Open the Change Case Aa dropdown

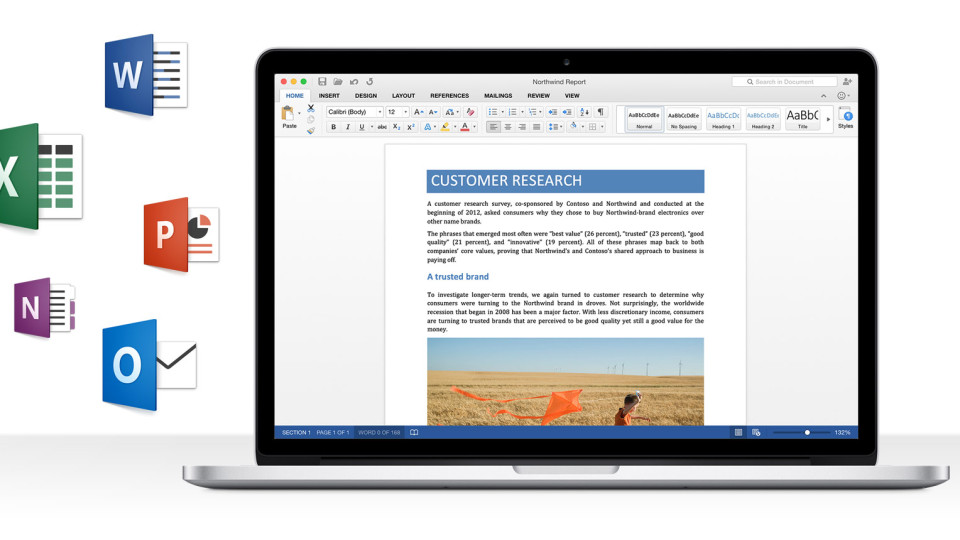[451, 112]
